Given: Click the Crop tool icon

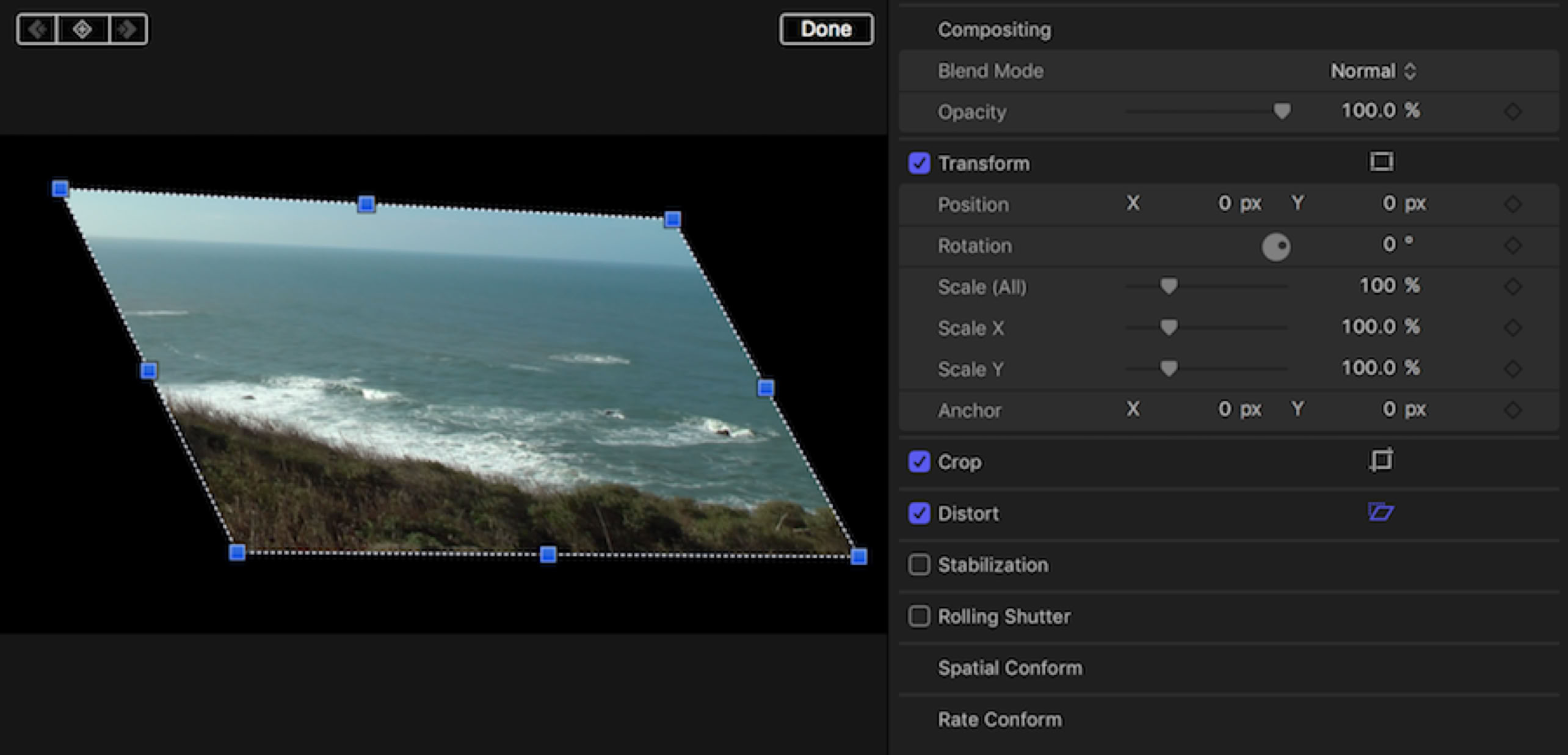Looking at the screenshot, I should [x=1381, y=460].
